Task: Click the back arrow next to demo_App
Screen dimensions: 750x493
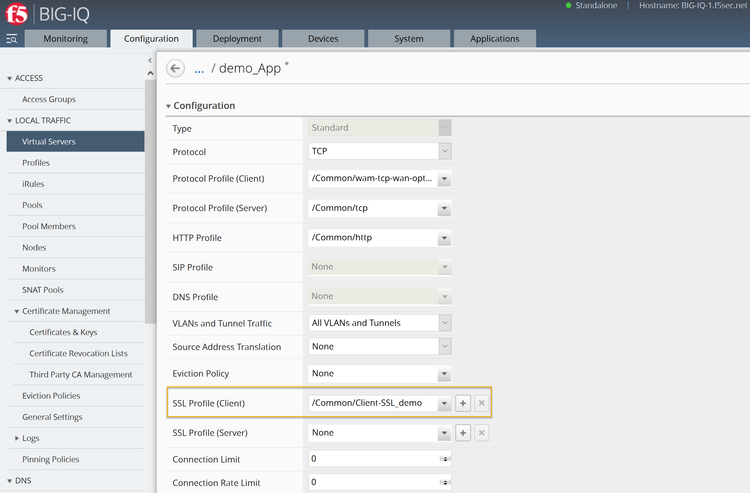Action: coord(176,69)
